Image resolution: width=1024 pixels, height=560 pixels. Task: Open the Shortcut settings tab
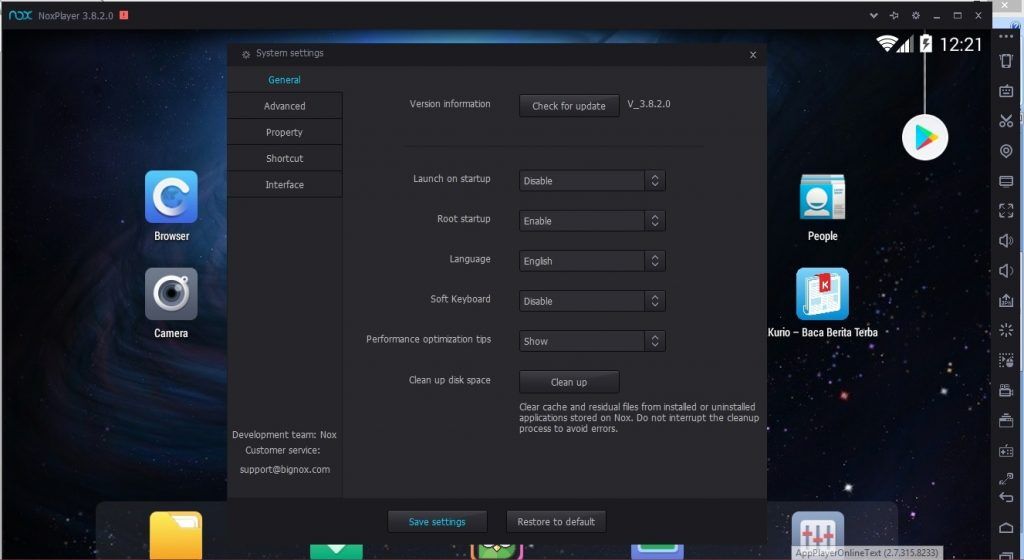(284, 158)
